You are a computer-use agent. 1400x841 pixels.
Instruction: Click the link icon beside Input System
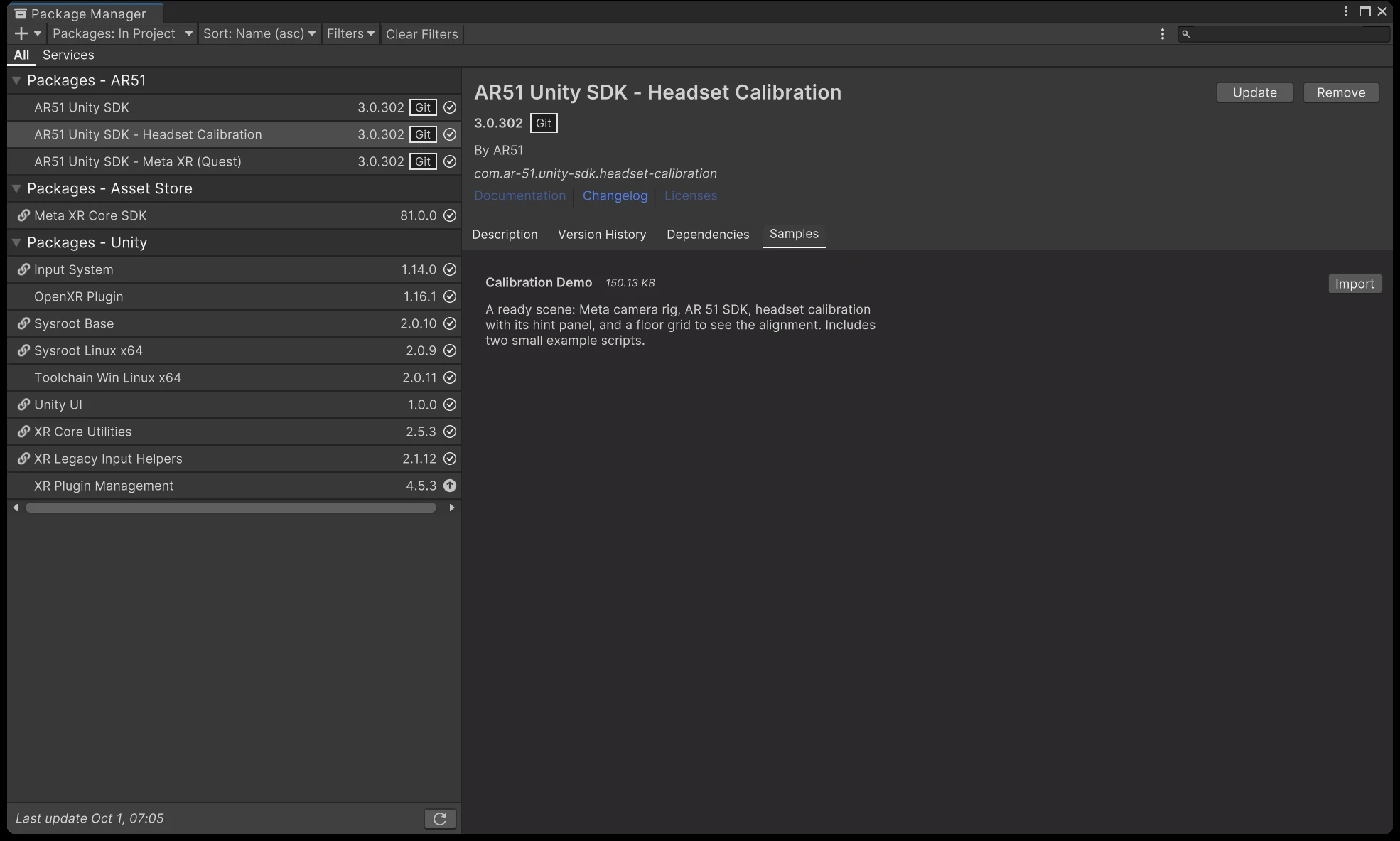(23, 269)
